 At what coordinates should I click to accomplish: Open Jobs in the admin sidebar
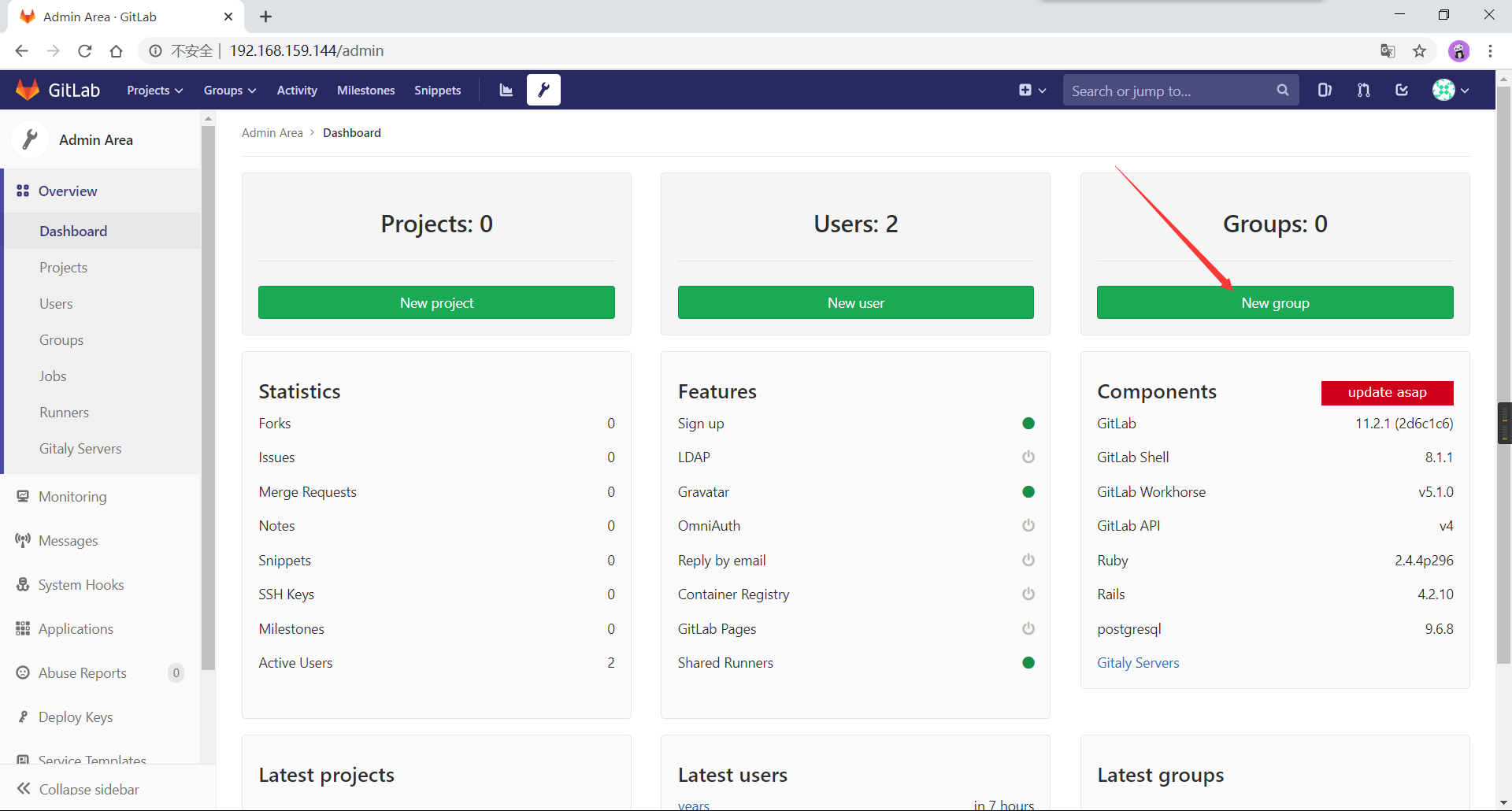click(53, 376)
